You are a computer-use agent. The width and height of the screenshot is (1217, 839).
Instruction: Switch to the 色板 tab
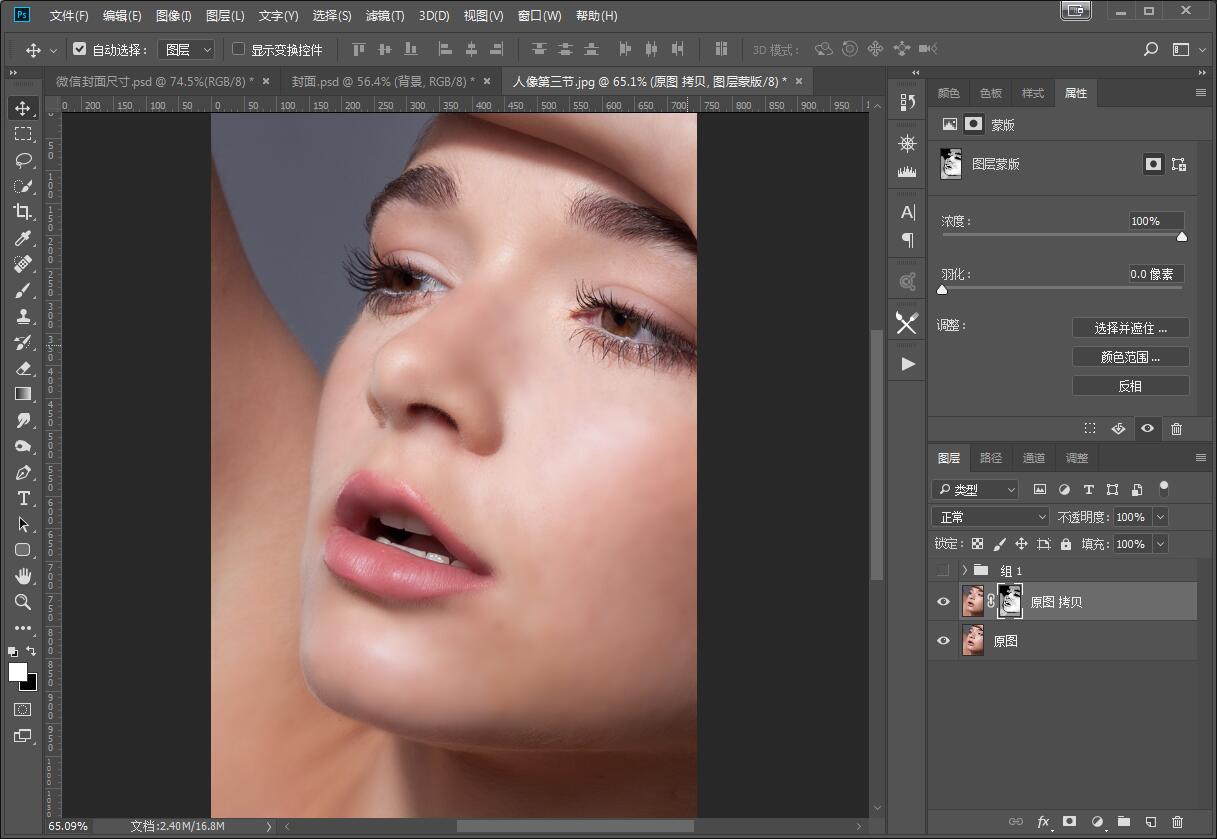click(x=991, y=93)
